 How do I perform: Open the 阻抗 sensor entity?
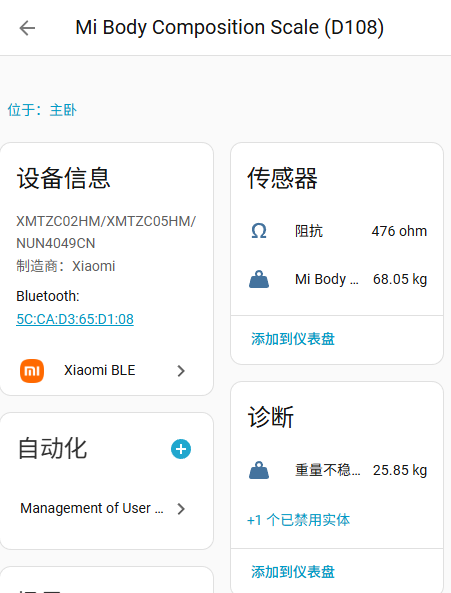click(x=309, y=231)
